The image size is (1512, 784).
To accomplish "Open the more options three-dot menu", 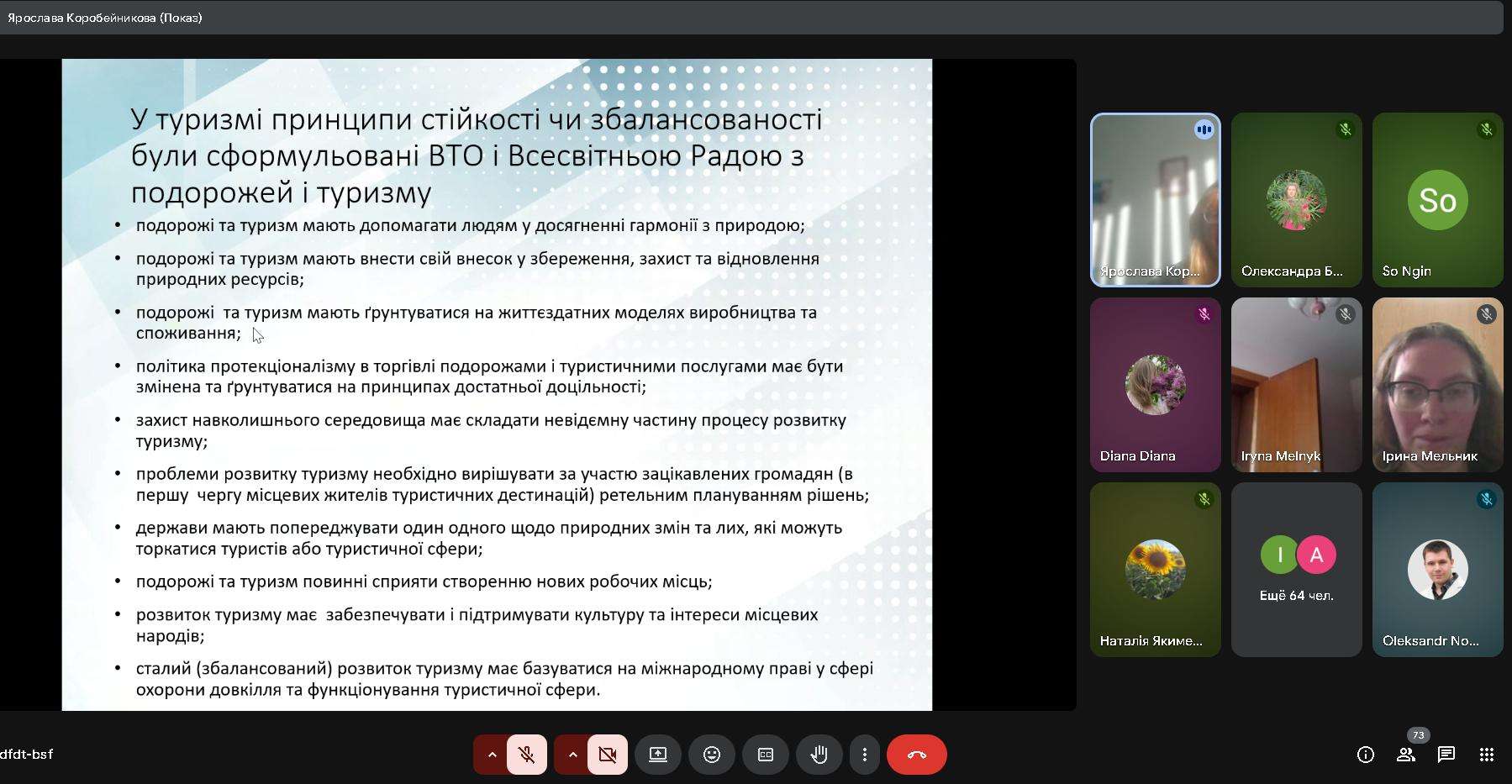I will (864, 755).
